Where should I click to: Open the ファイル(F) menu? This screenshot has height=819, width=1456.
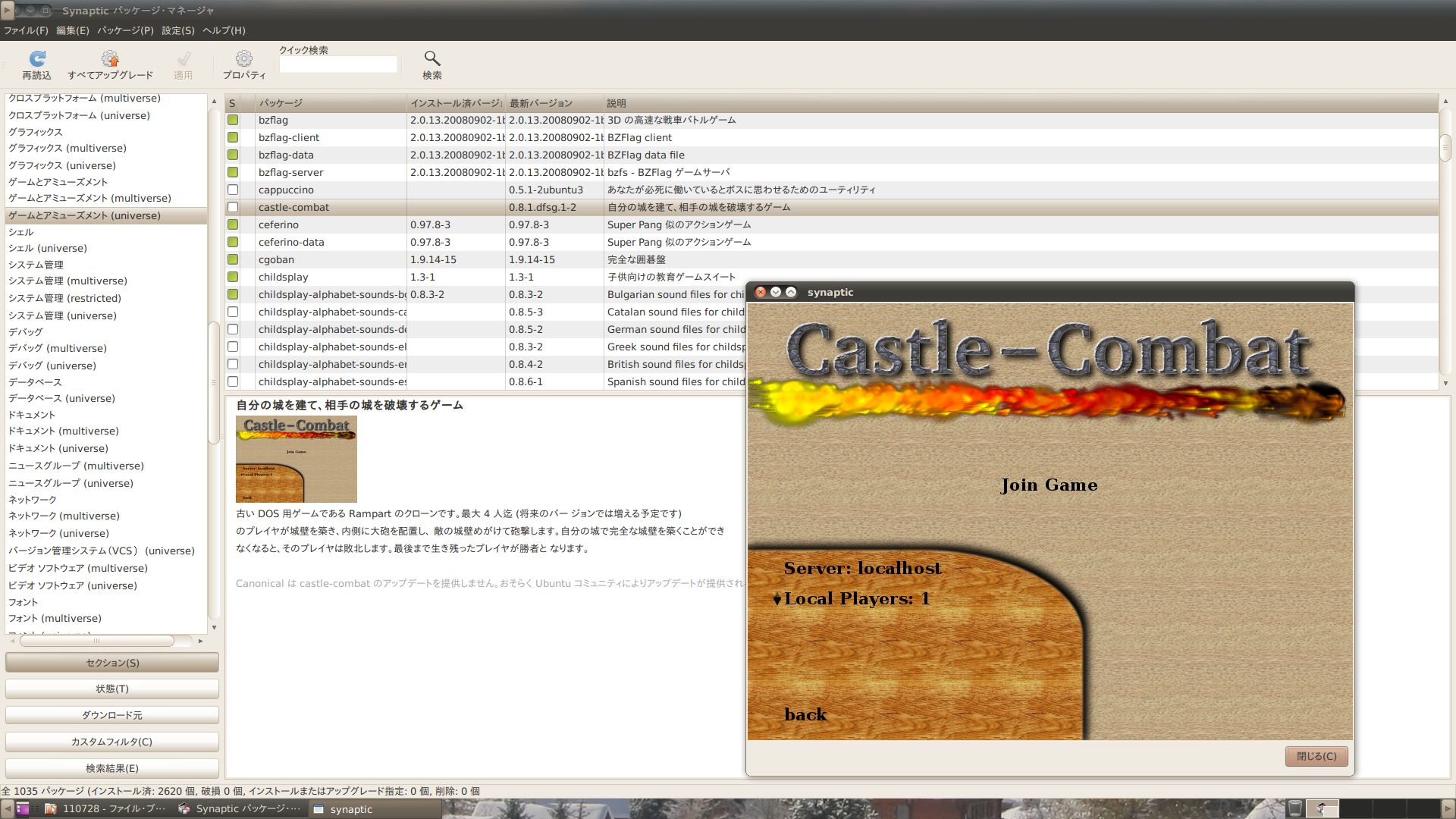pos(26,30)
